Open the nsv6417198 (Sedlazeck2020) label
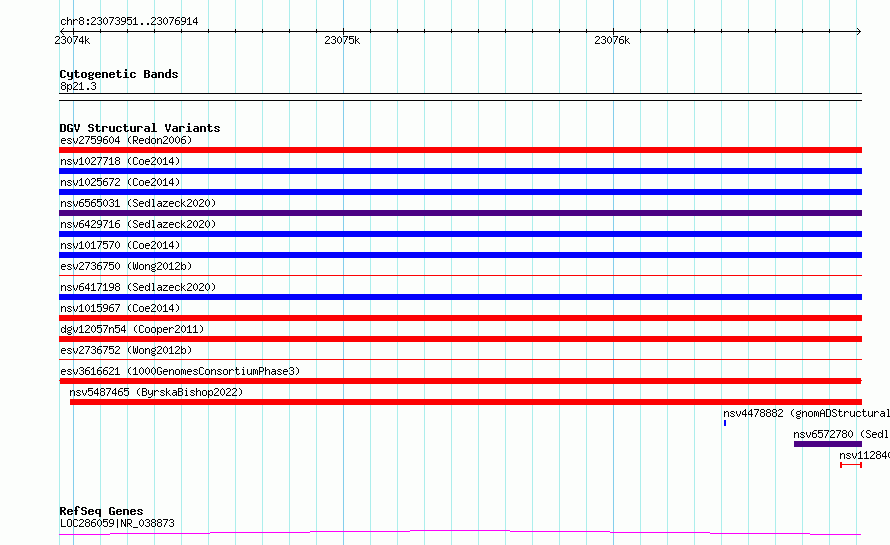 coord(138,287)
